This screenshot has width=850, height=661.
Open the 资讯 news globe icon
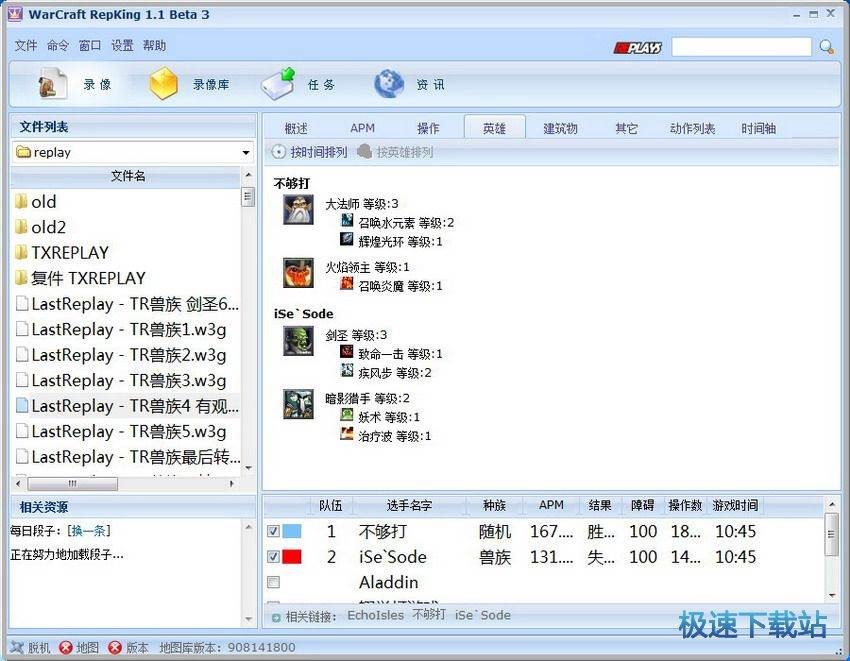(389, 85)
